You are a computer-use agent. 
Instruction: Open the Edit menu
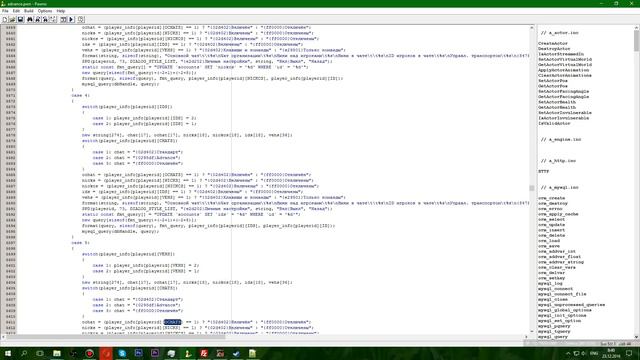click(x=16, y=11)
